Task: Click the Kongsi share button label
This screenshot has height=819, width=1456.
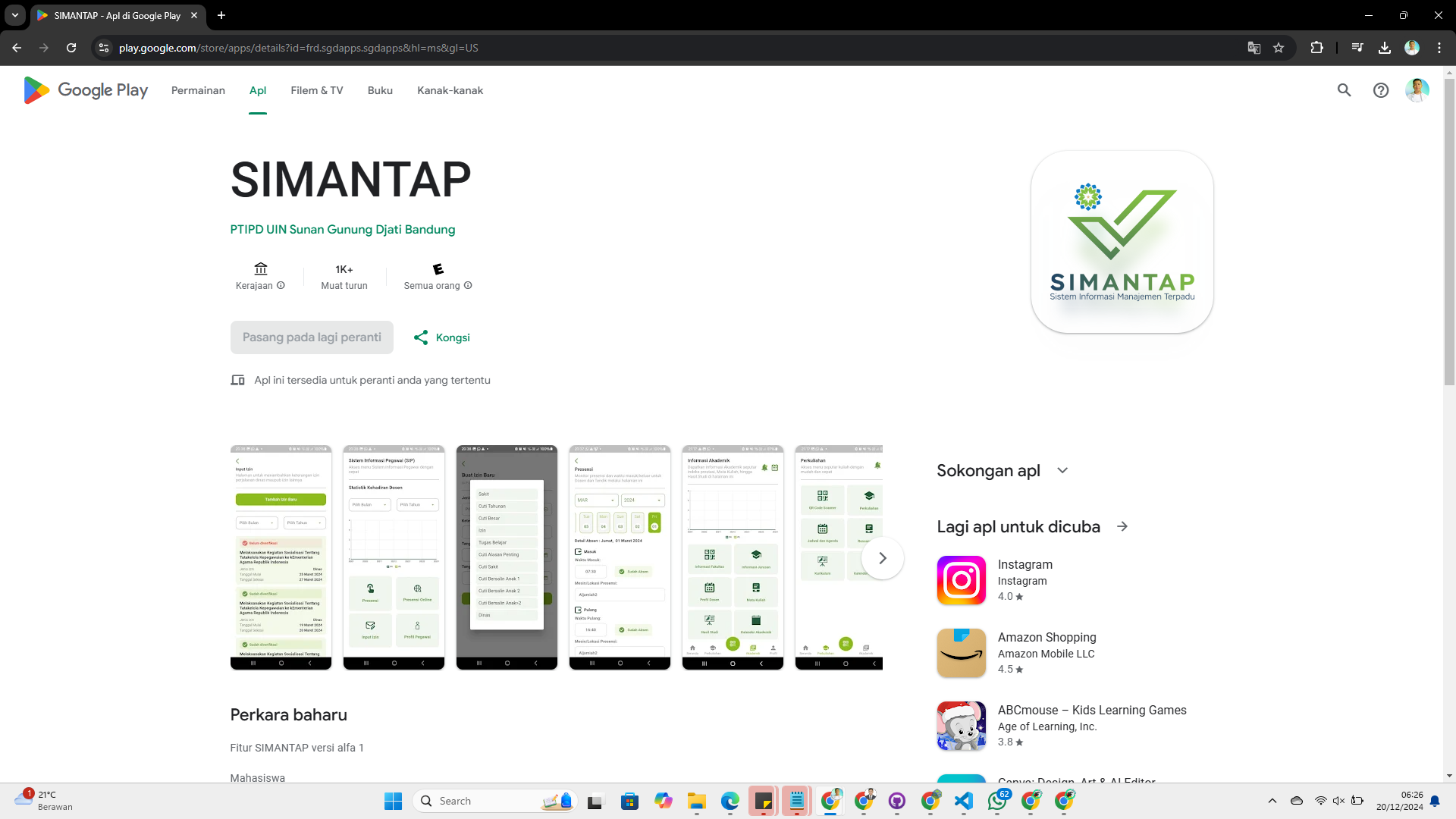Action: (453, 337)
